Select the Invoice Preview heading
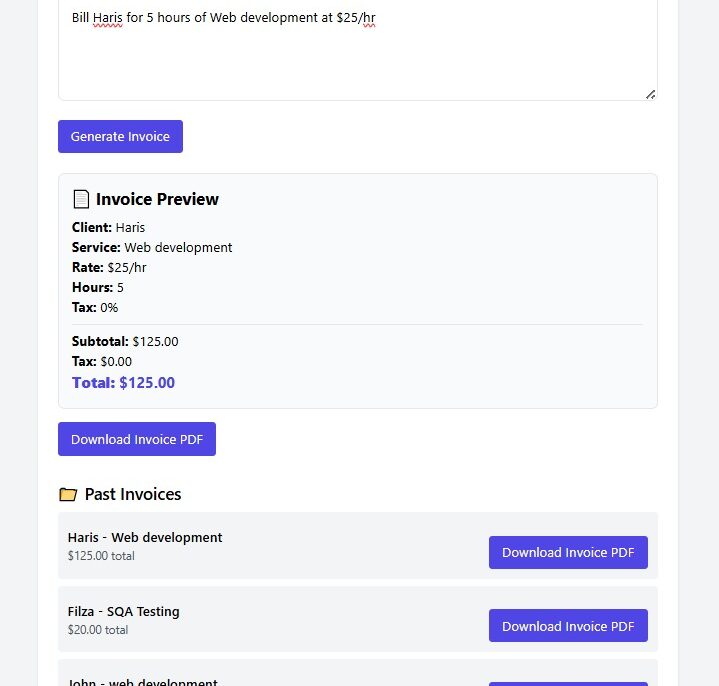This screenshot has height=686, width=719. [x=157, y=199]
